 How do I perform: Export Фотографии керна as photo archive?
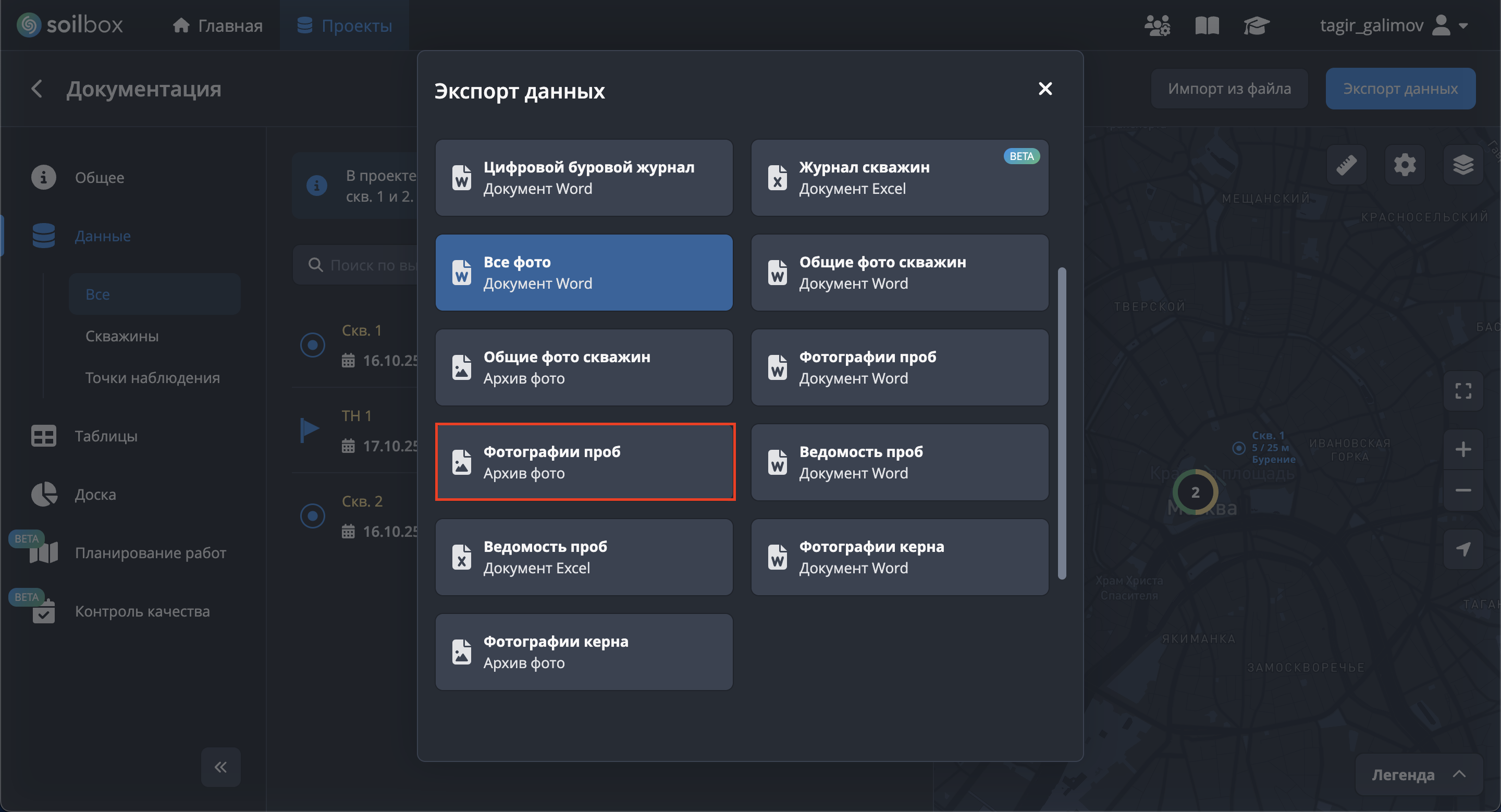tap(584, 652)
